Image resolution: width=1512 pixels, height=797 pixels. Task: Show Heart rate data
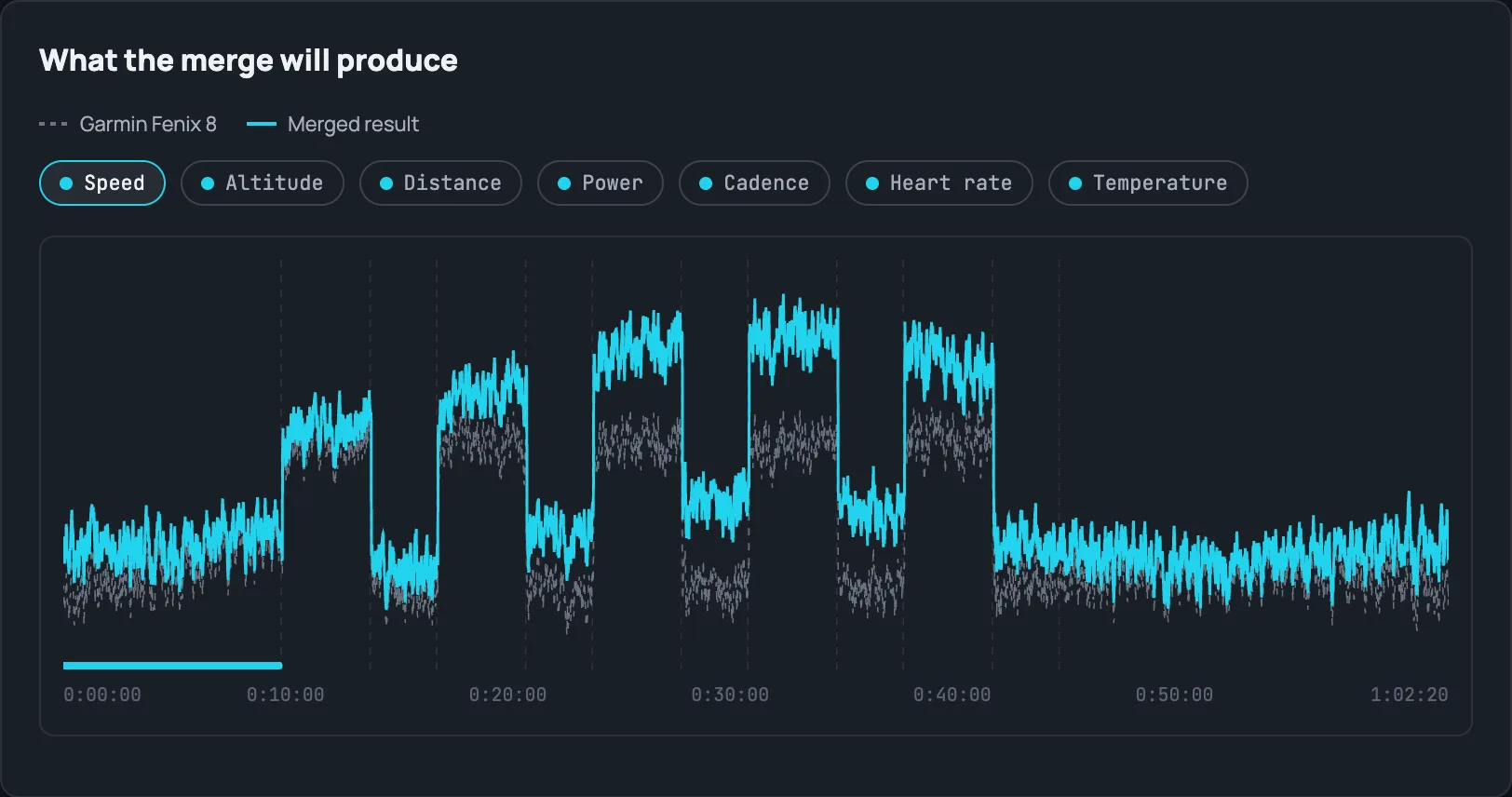tap(939, 183)
